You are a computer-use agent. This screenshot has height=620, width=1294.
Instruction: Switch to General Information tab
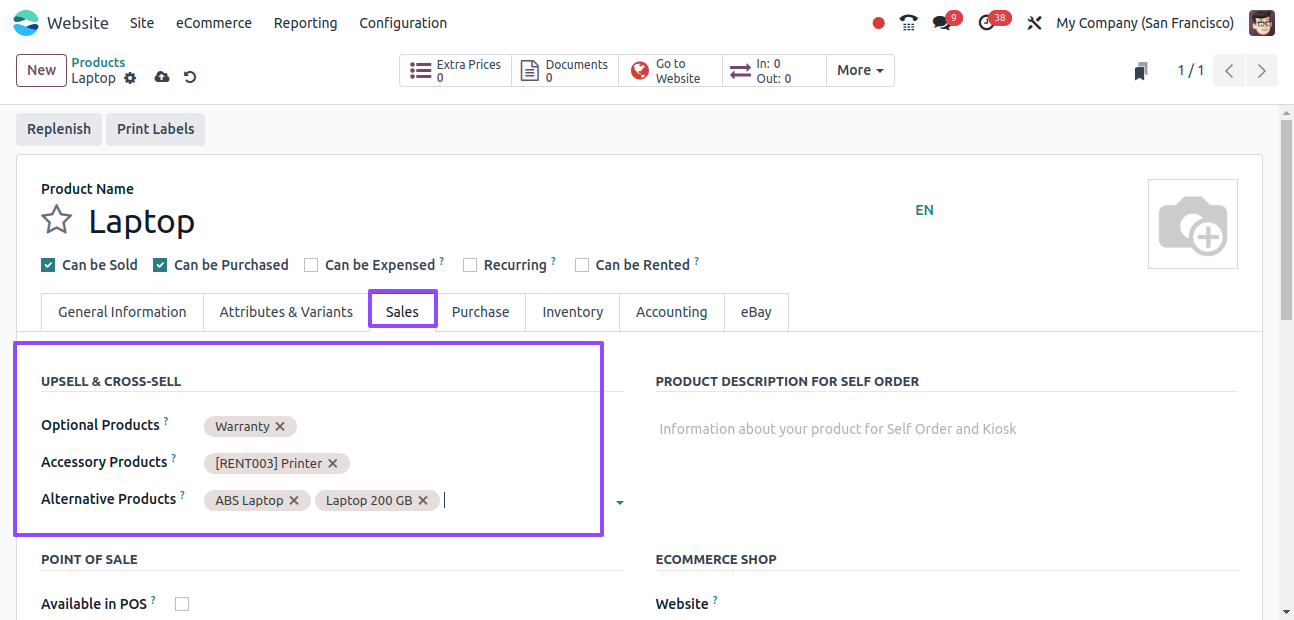122,312
